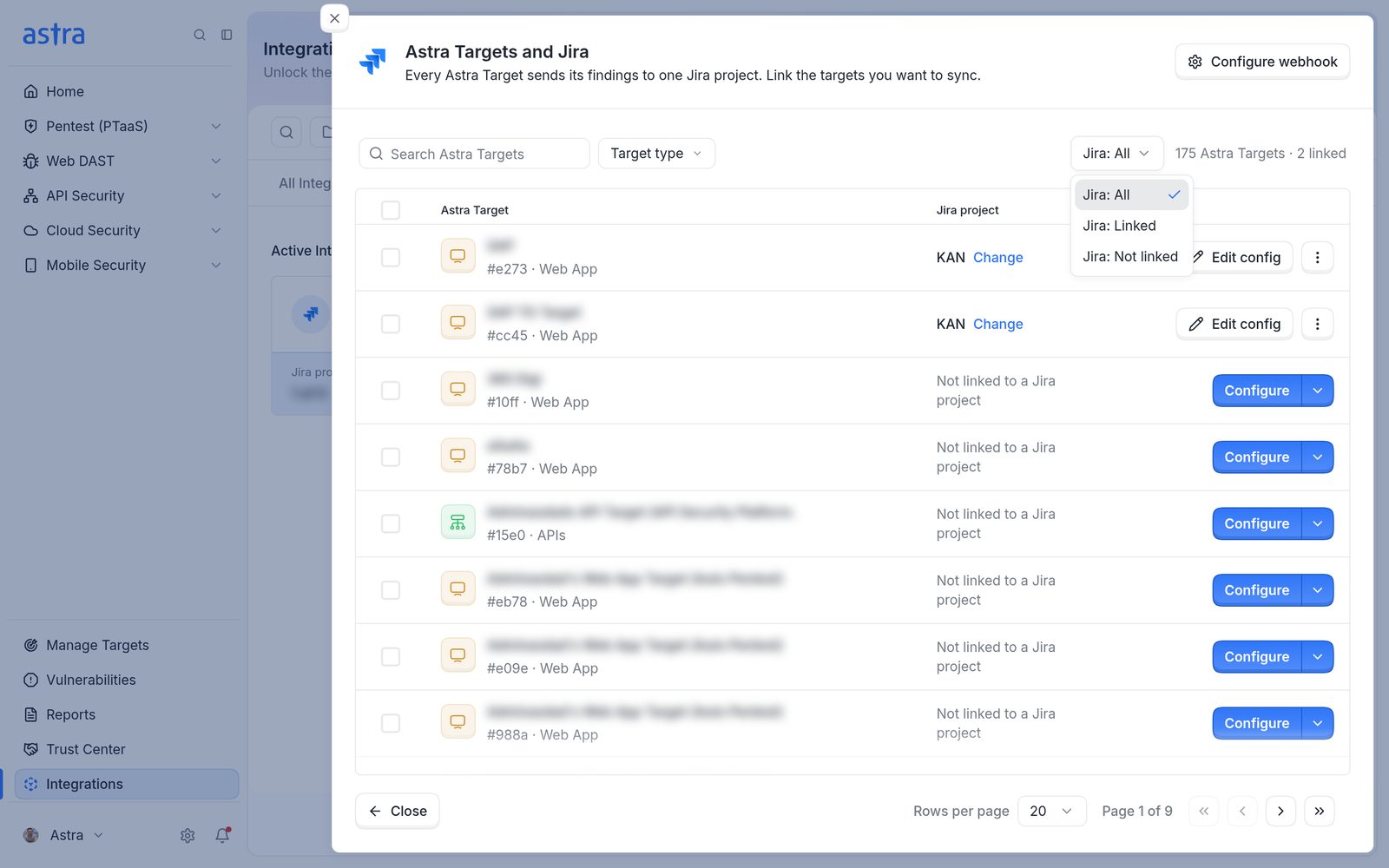Click Configure webhook button
This screenshot has width=1389, height=868.
pyautogui.click(x=1262, y=62)
